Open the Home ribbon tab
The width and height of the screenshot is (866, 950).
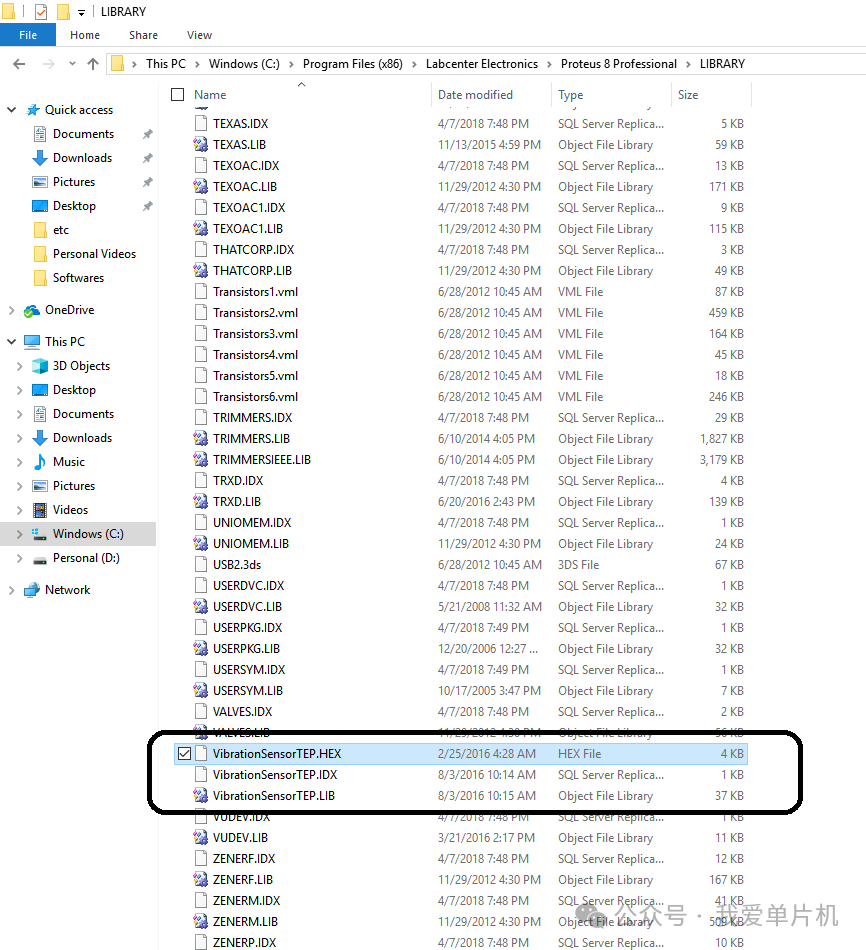click(x=85, y=35)
